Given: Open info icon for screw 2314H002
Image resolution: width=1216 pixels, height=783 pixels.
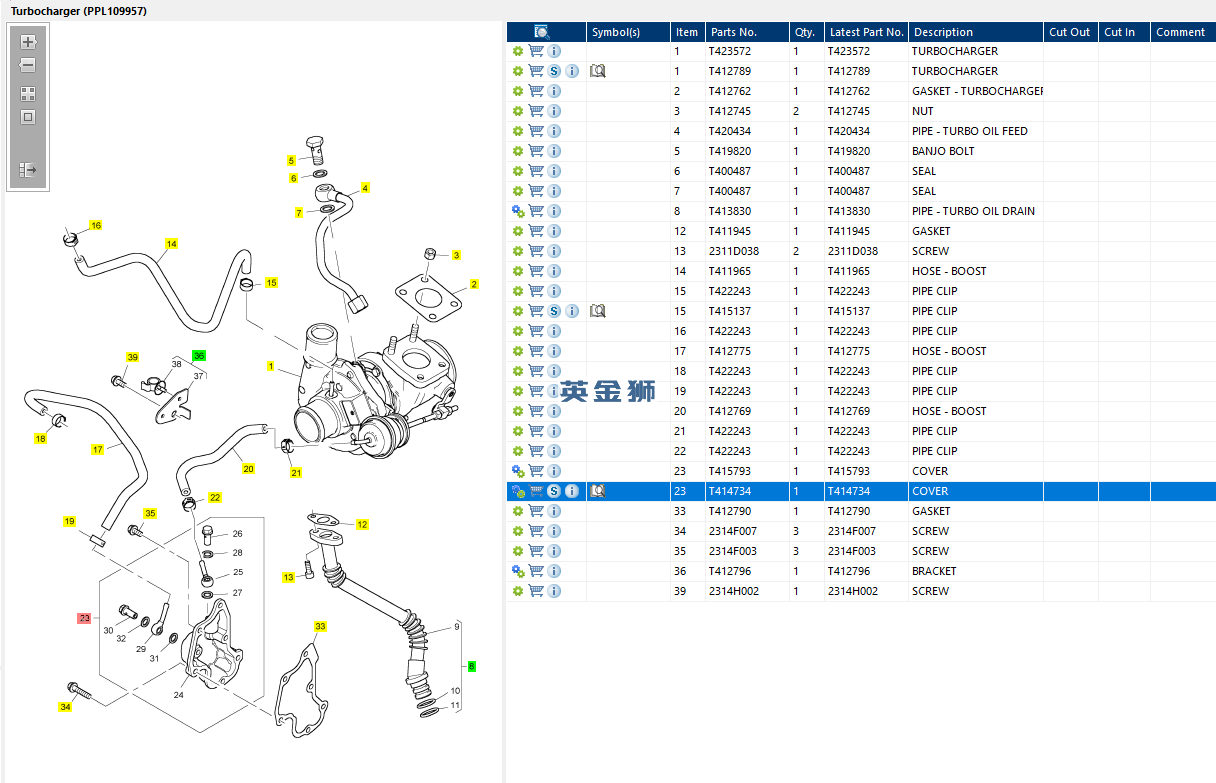Looking at the screenshot, I should [554, 591].
